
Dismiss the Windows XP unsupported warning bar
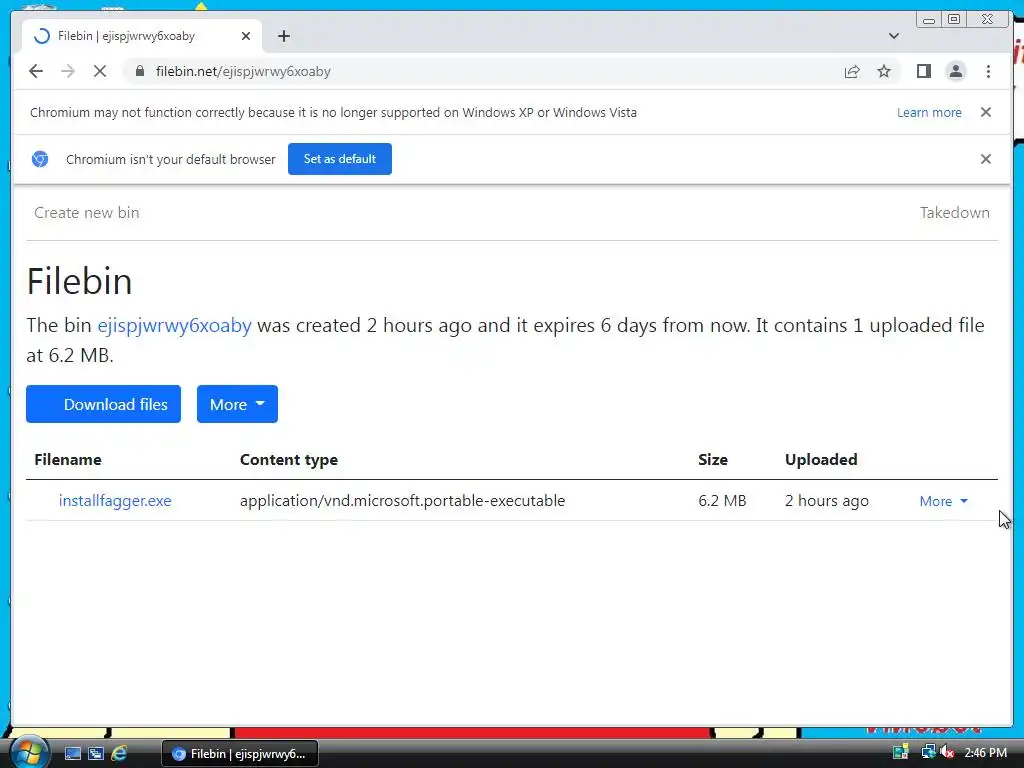pyautogui.click(x=985, y=112)
